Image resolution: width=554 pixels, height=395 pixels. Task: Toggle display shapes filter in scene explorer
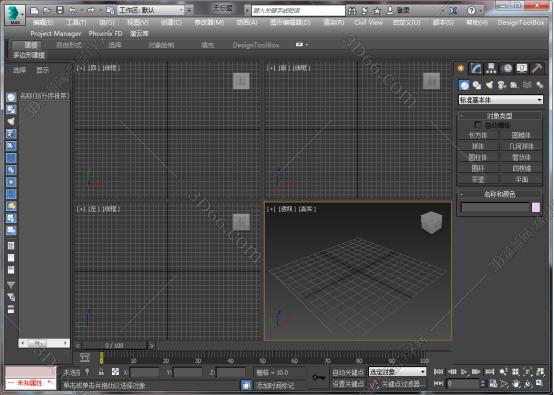pyautogui.click(x=11, y=109)
